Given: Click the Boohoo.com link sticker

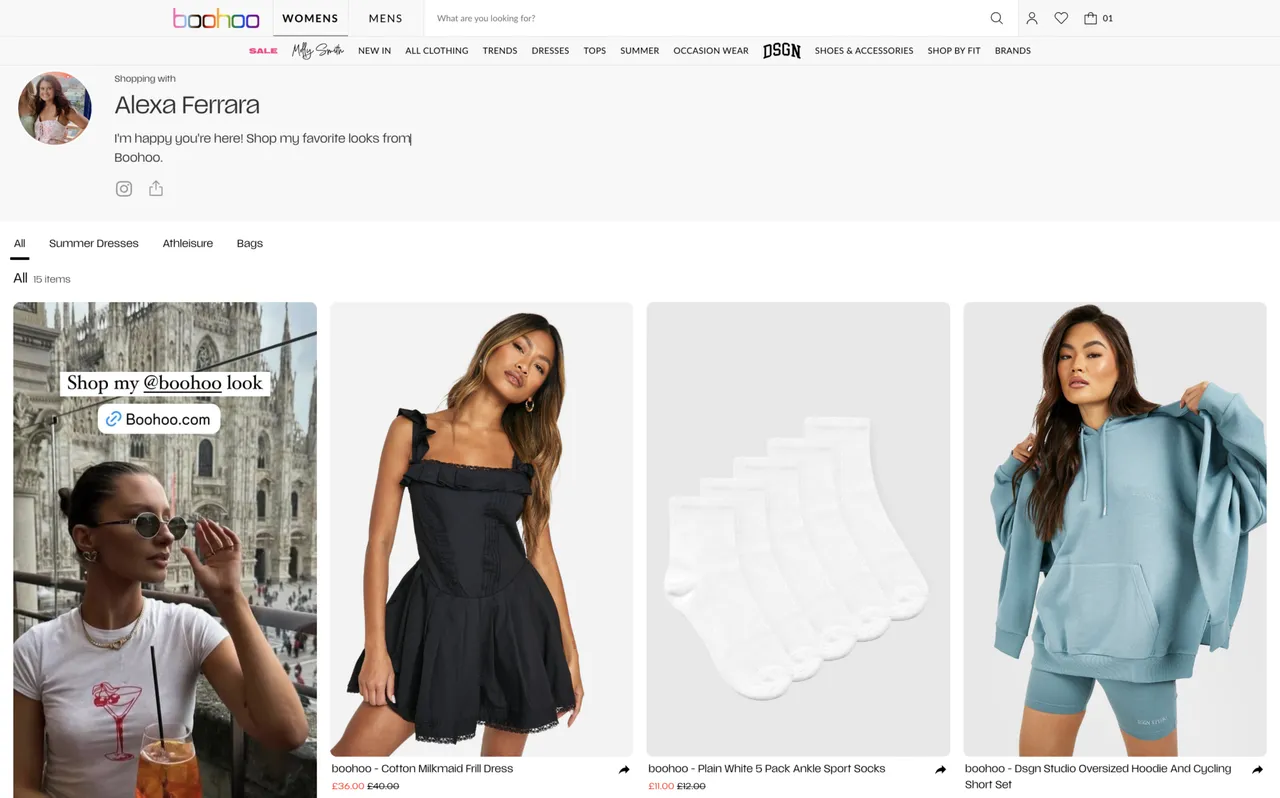Looking at the screenshot, I should coord(159,419).
